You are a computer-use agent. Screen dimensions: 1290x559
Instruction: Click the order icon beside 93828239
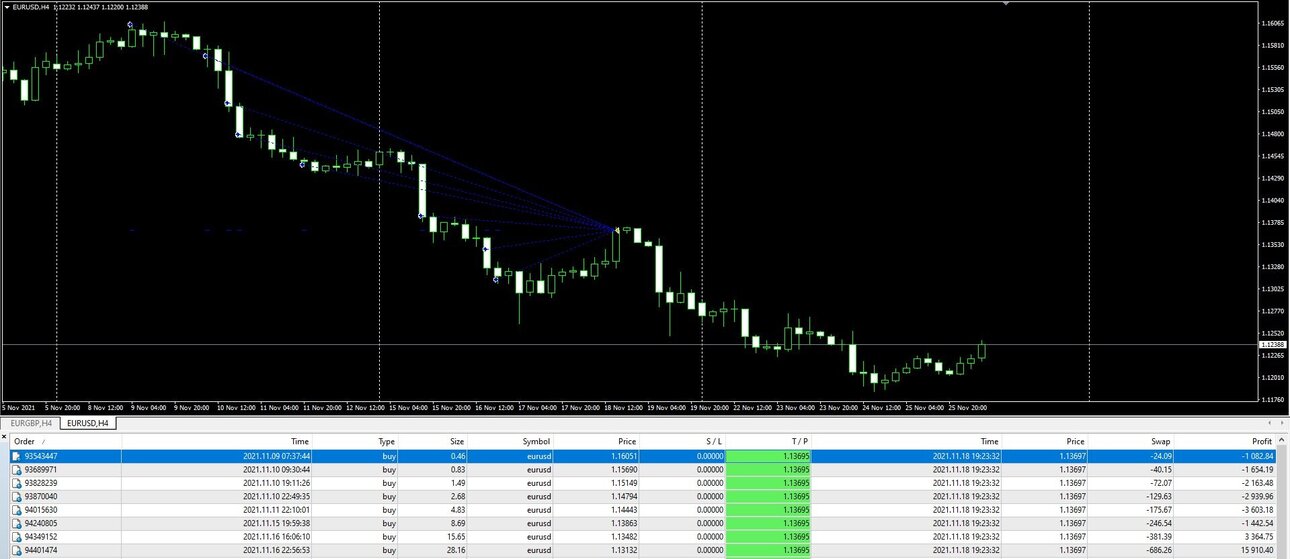tap(16, 482)
